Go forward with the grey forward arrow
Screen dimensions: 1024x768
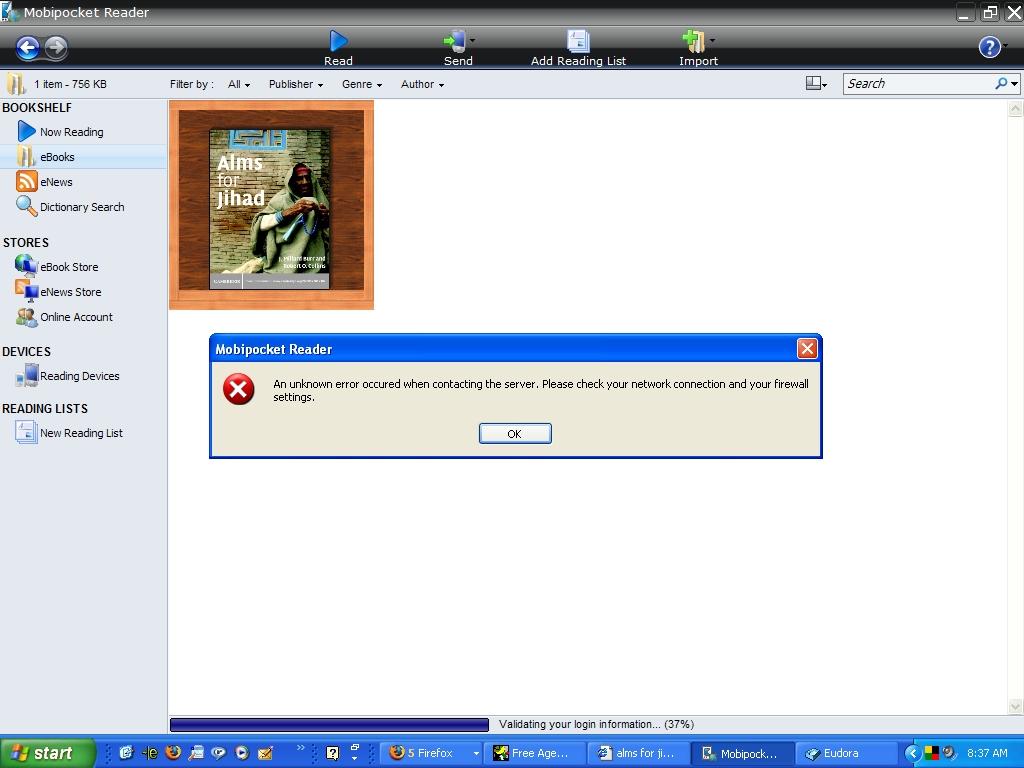click(56, 47)
